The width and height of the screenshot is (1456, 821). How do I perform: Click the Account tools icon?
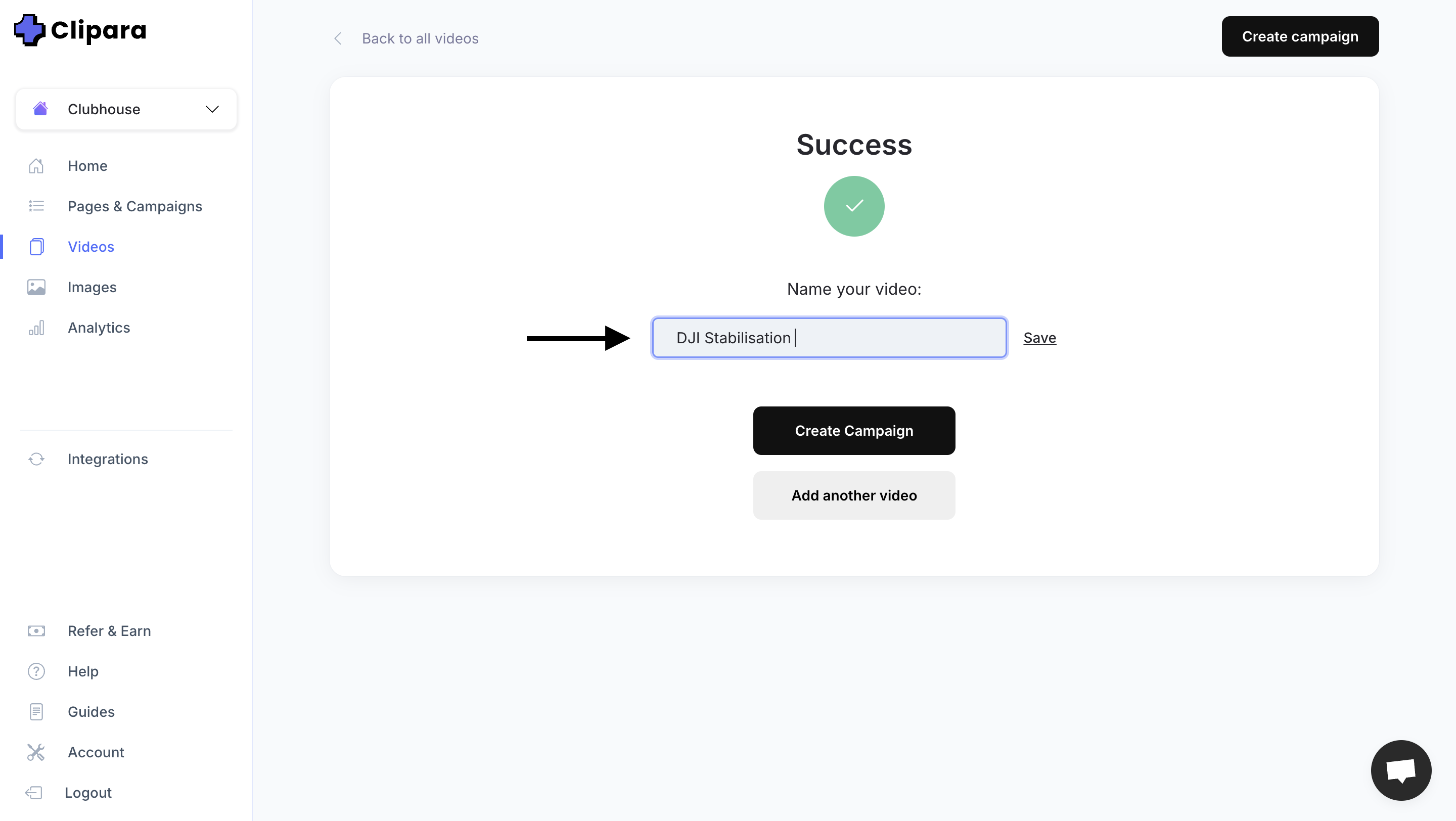coord(36,752)
